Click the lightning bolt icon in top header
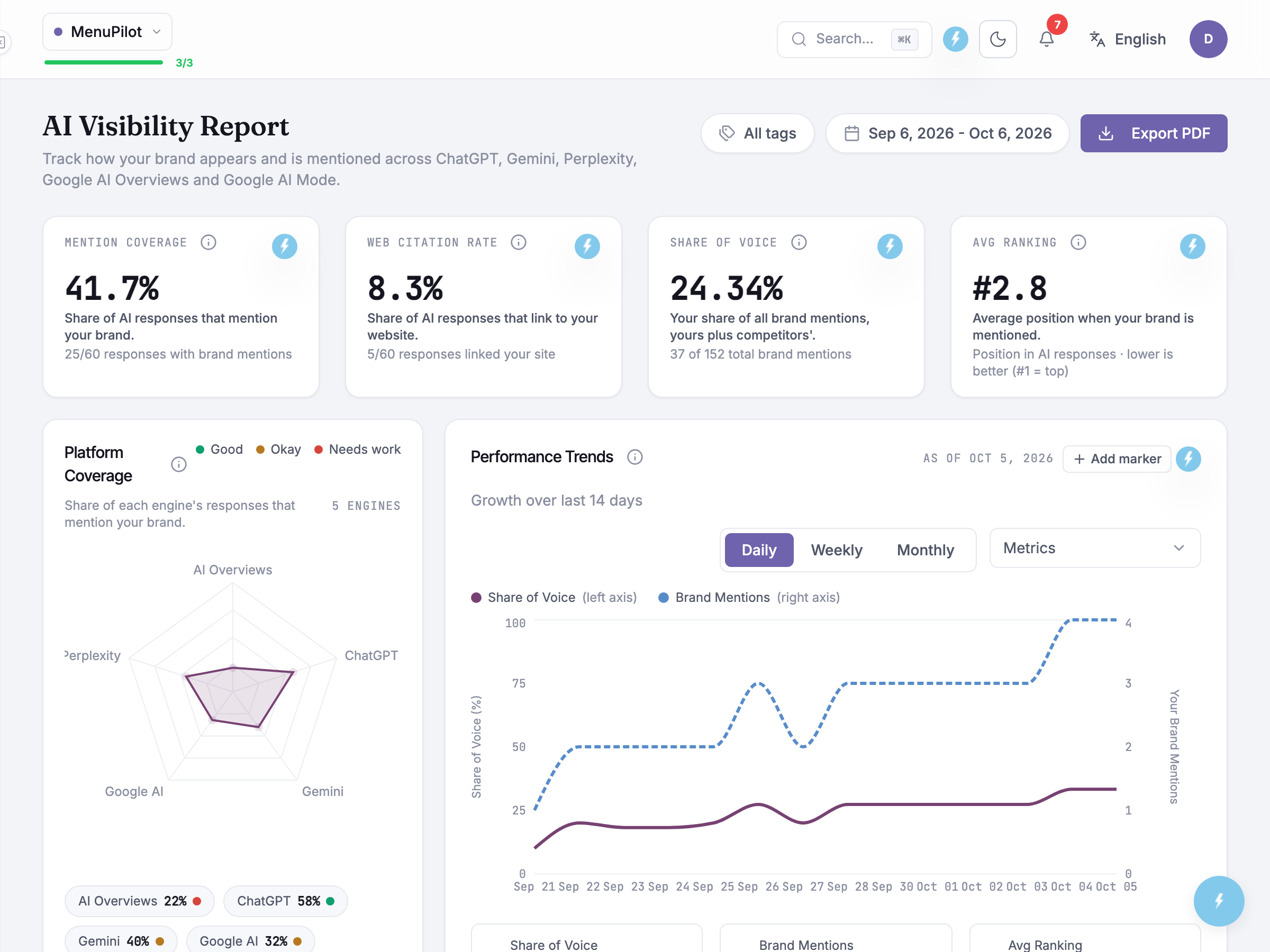The width and height of the screenshot is (1270, 952). pos(955,39)
